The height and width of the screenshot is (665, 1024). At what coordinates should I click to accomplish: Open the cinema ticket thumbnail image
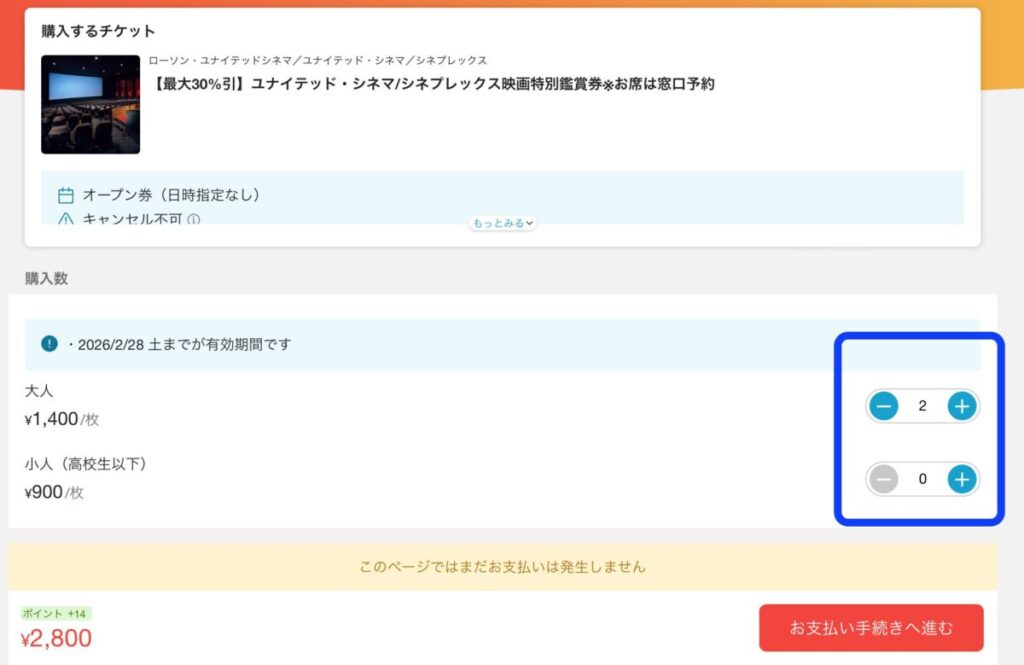90,104
